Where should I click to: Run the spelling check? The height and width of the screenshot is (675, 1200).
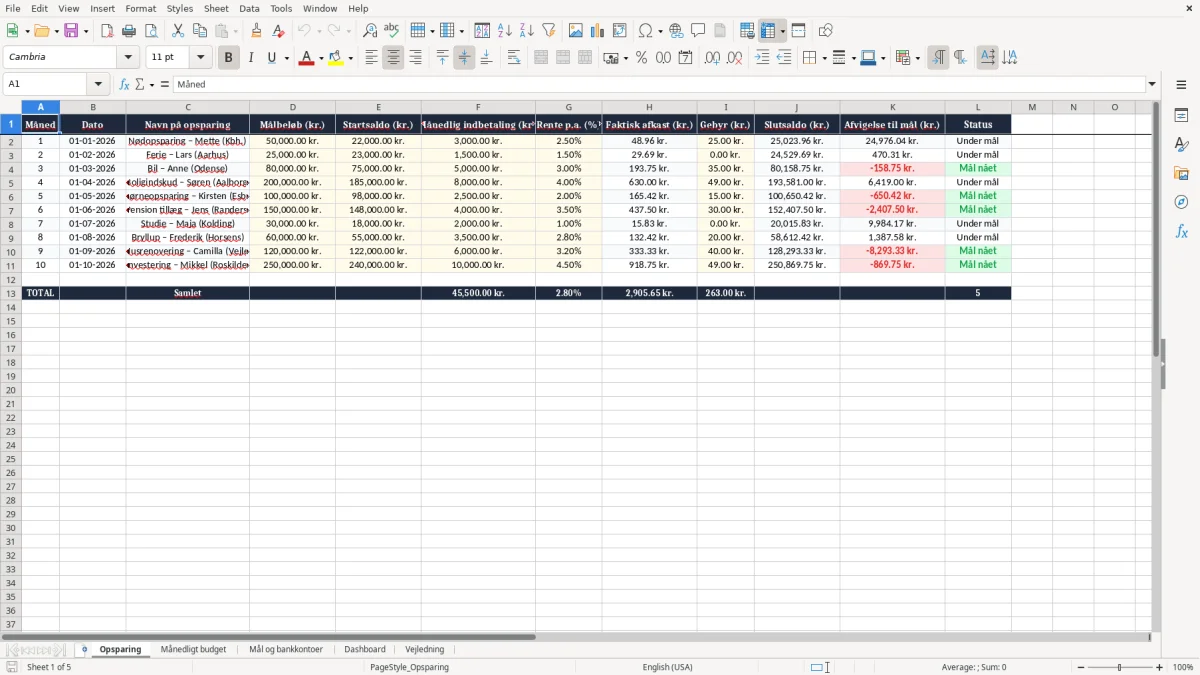[x=392, y=31]
